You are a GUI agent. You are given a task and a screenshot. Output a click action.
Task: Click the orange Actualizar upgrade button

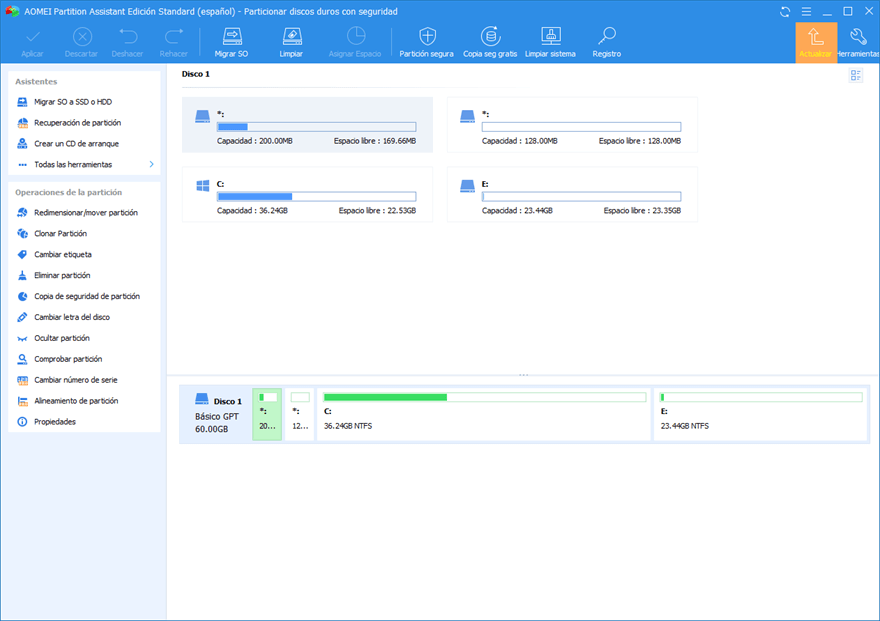(x=816, y=43)
